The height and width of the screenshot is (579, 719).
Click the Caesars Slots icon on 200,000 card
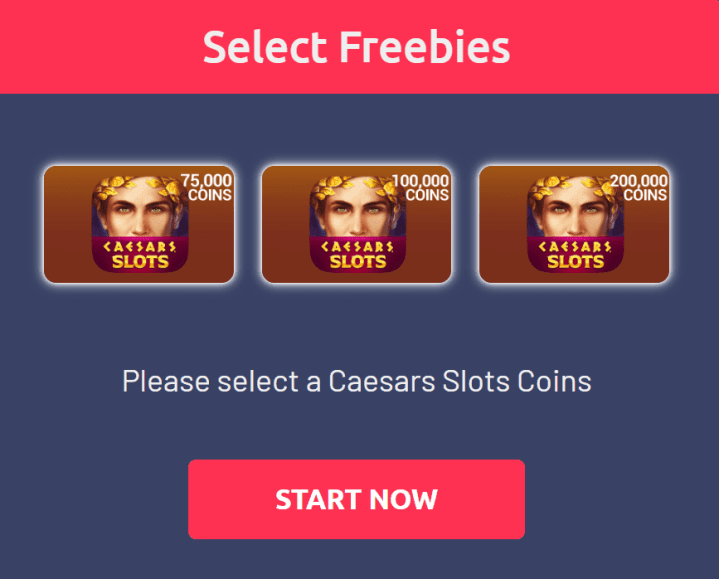pyautogui.click(x=575, y=224)
